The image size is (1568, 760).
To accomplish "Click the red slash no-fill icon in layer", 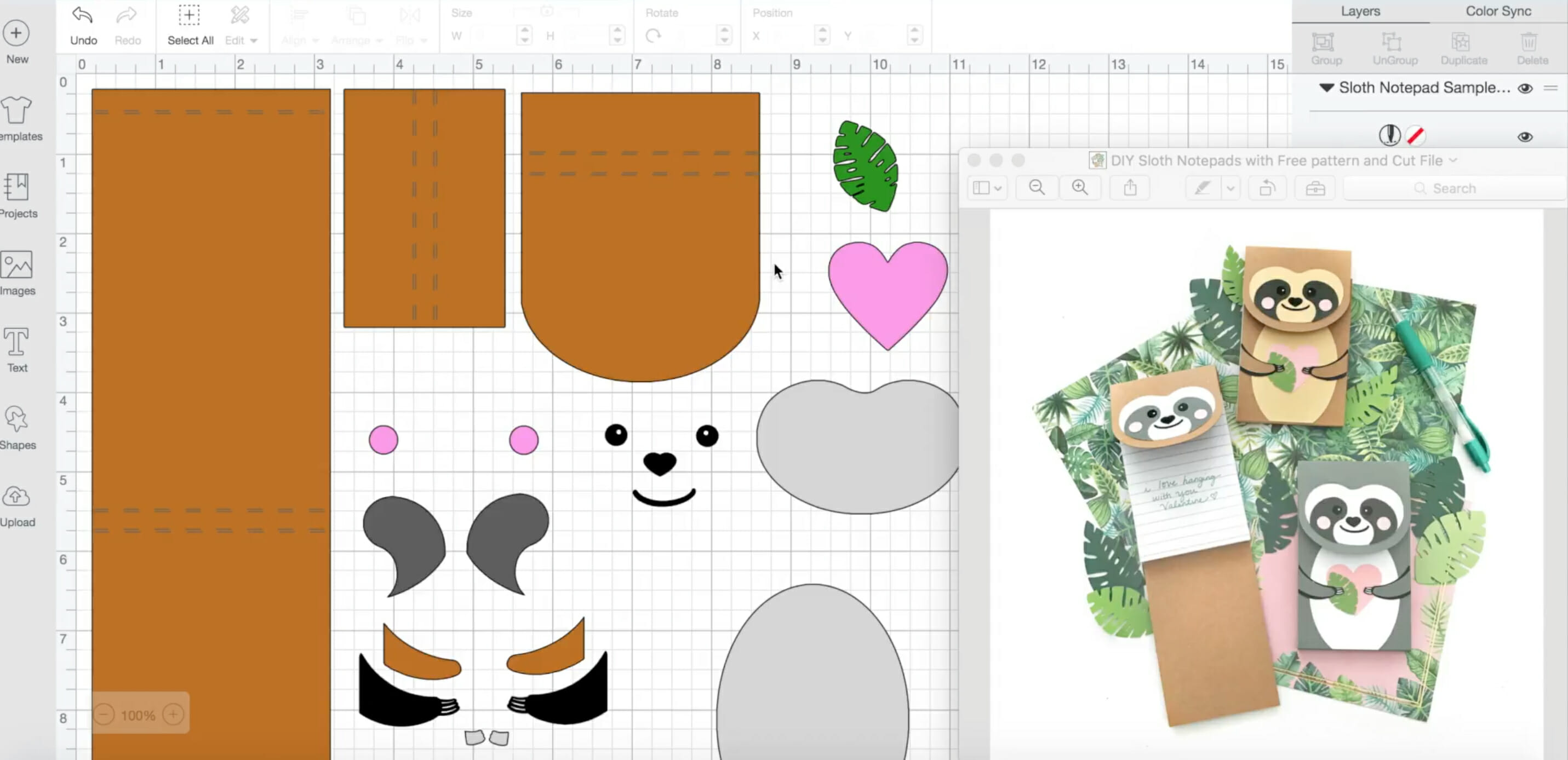I will tap(1416, 135).
